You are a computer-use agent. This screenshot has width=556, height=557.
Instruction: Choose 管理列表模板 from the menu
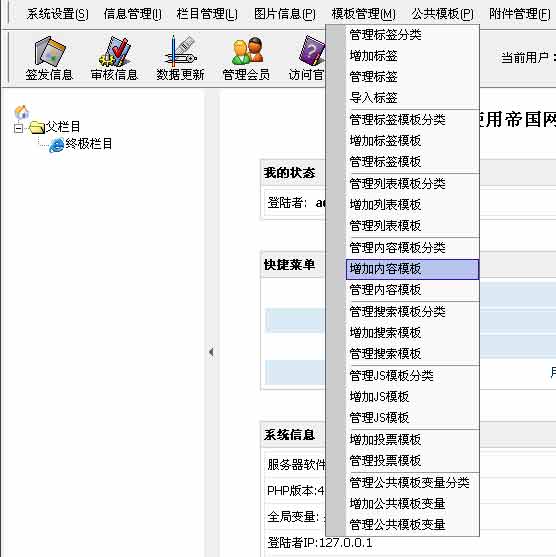(412, 226)
